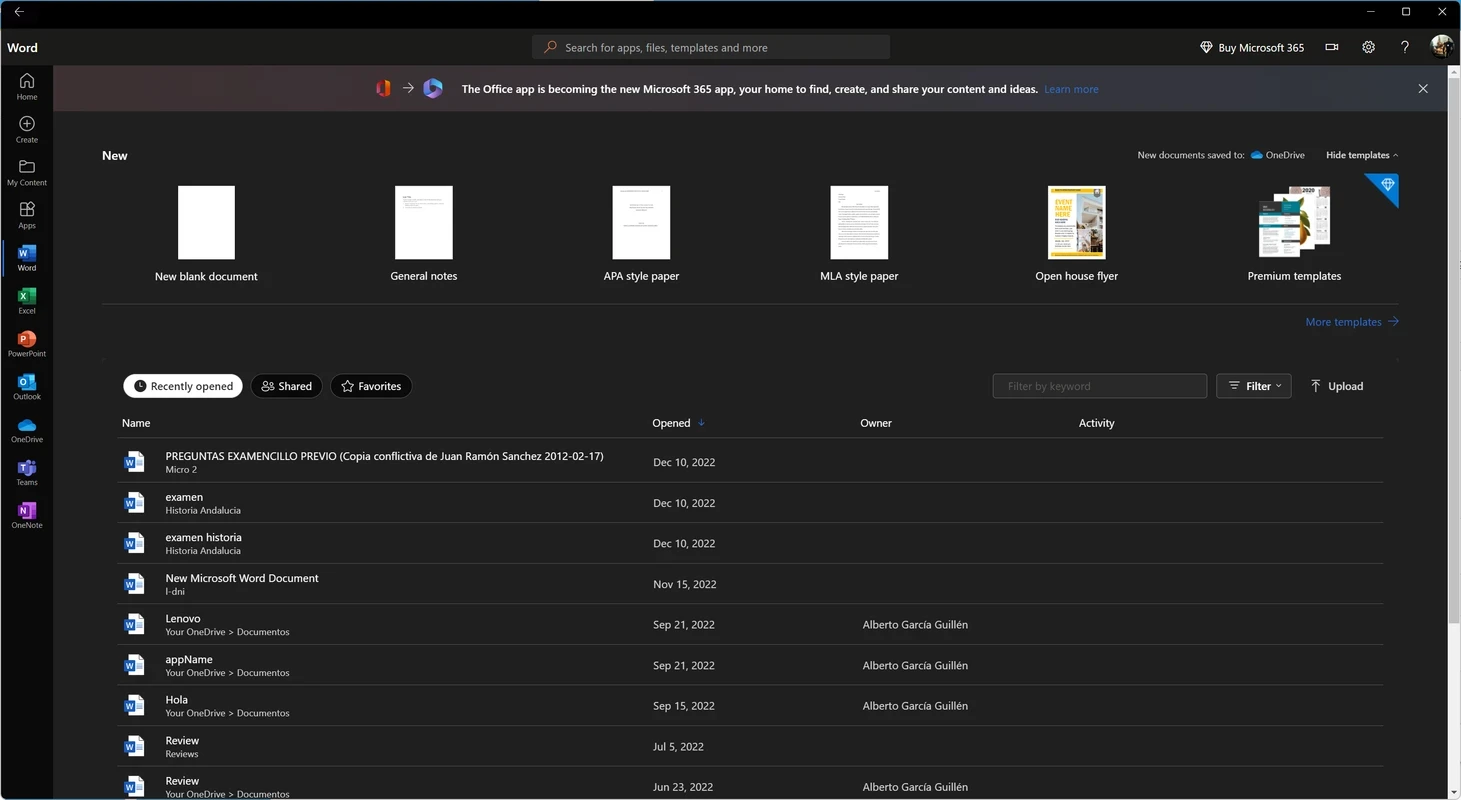Open PowerPoint from the left sidebar

pos(27,344)
